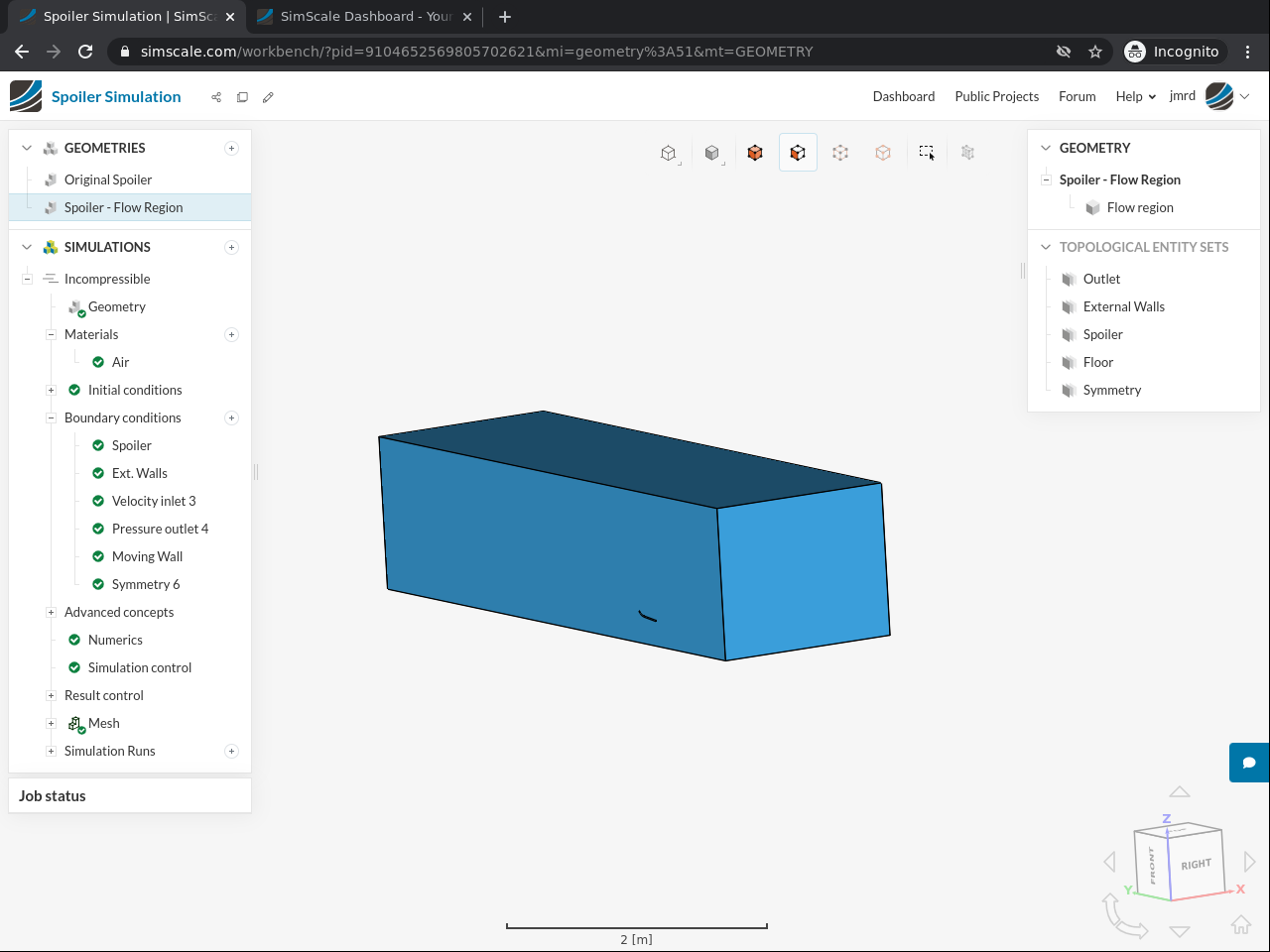
Task: Click the grey shaded render mode cube icon
Action: (x=711, y=153)
